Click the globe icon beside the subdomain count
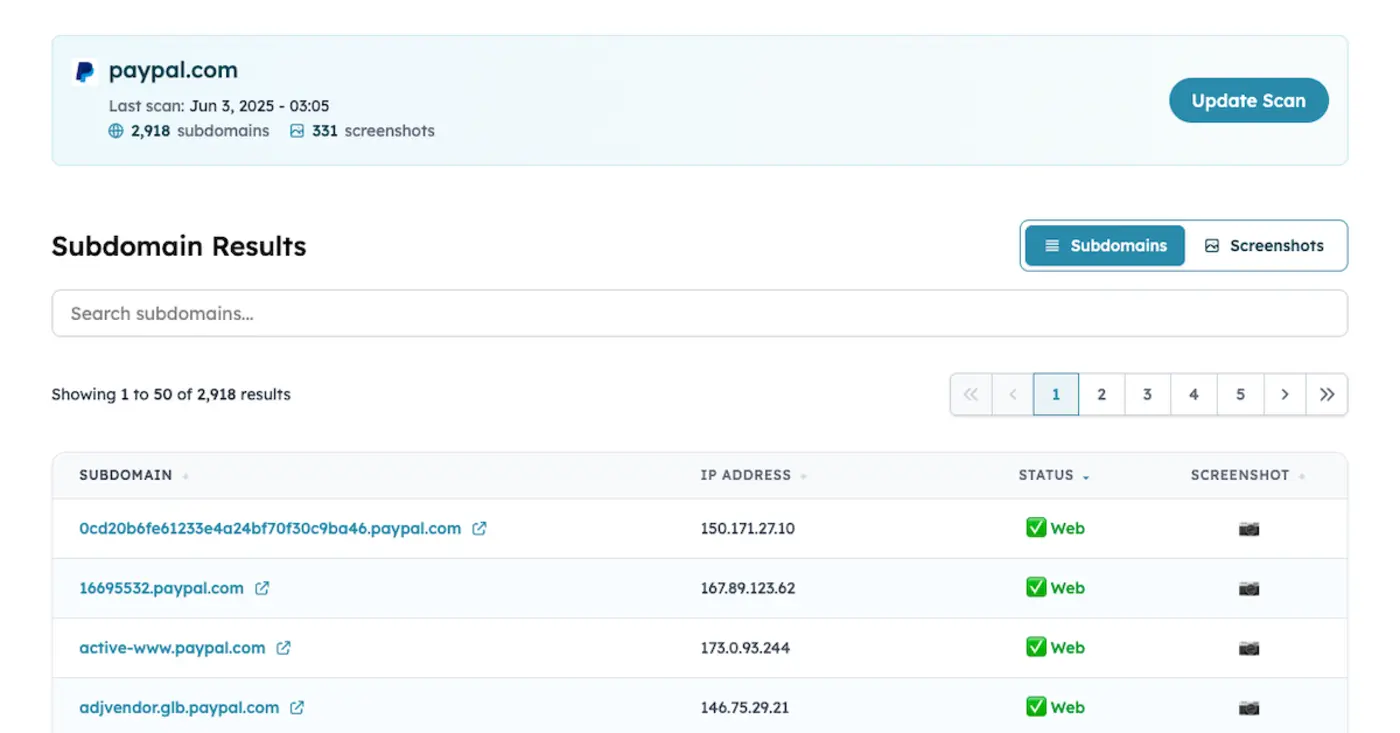This screenshot has height=733, width=1400. (x=115, y=130)
